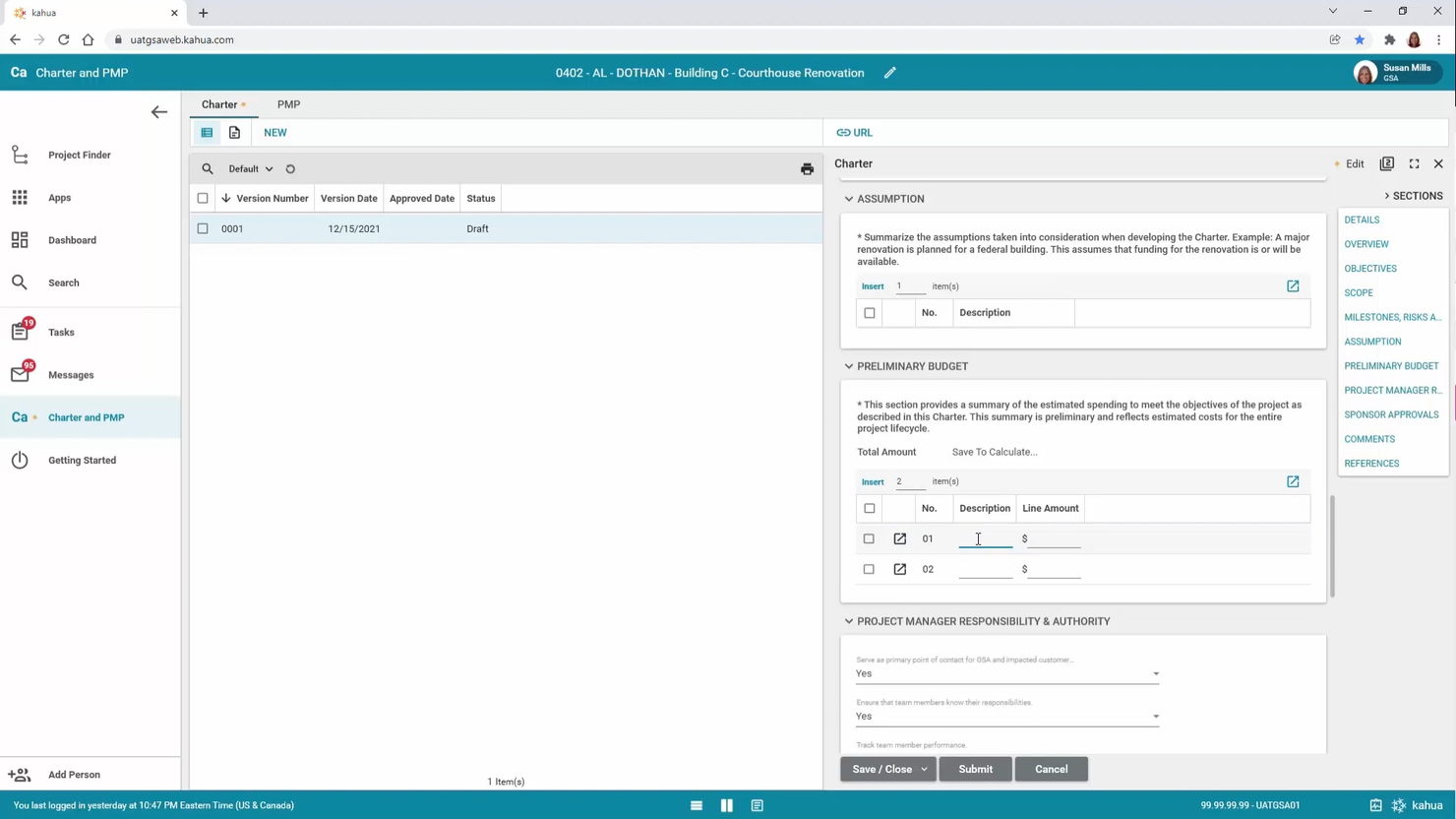The height and width of the screenshot is (819, 1456).
Task: Check the header checkbox in Assumption table
Action: (x=870, y=312)
